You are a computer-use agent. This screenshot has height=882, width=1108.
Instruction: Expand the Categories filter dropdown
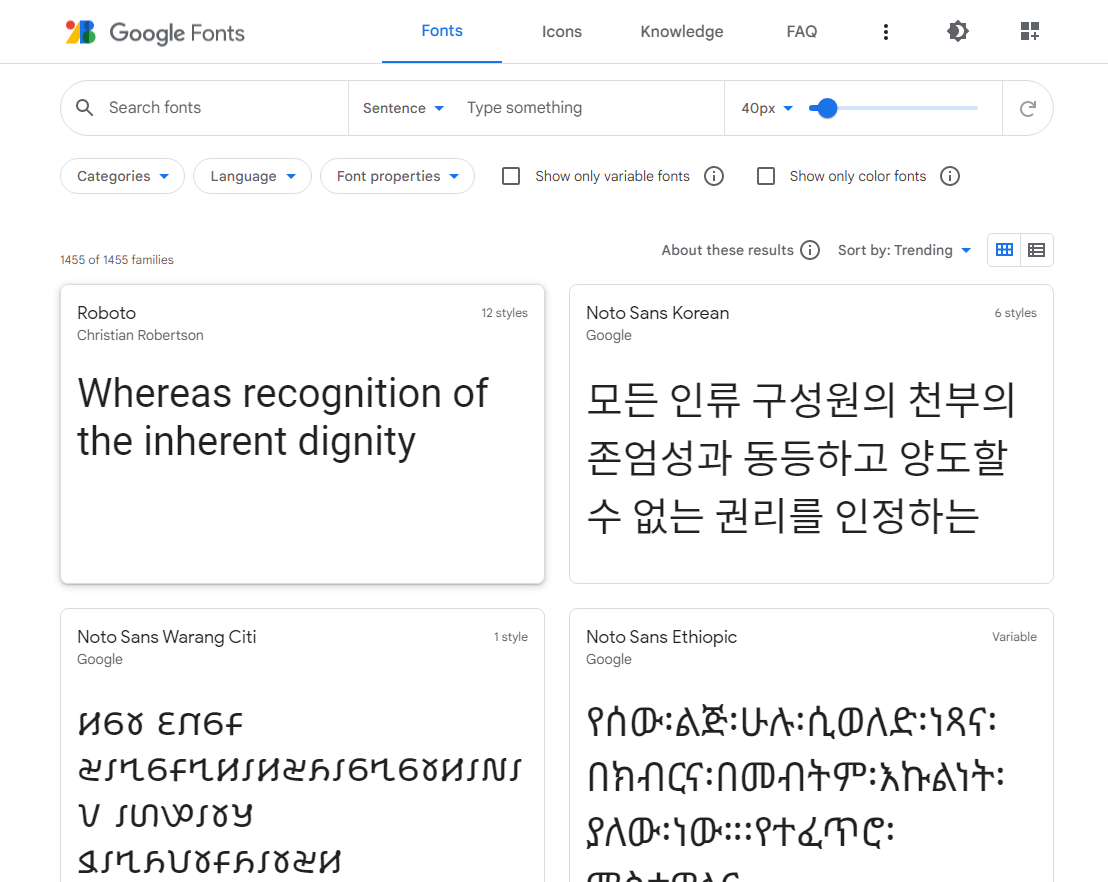click(x=122, y=176)
